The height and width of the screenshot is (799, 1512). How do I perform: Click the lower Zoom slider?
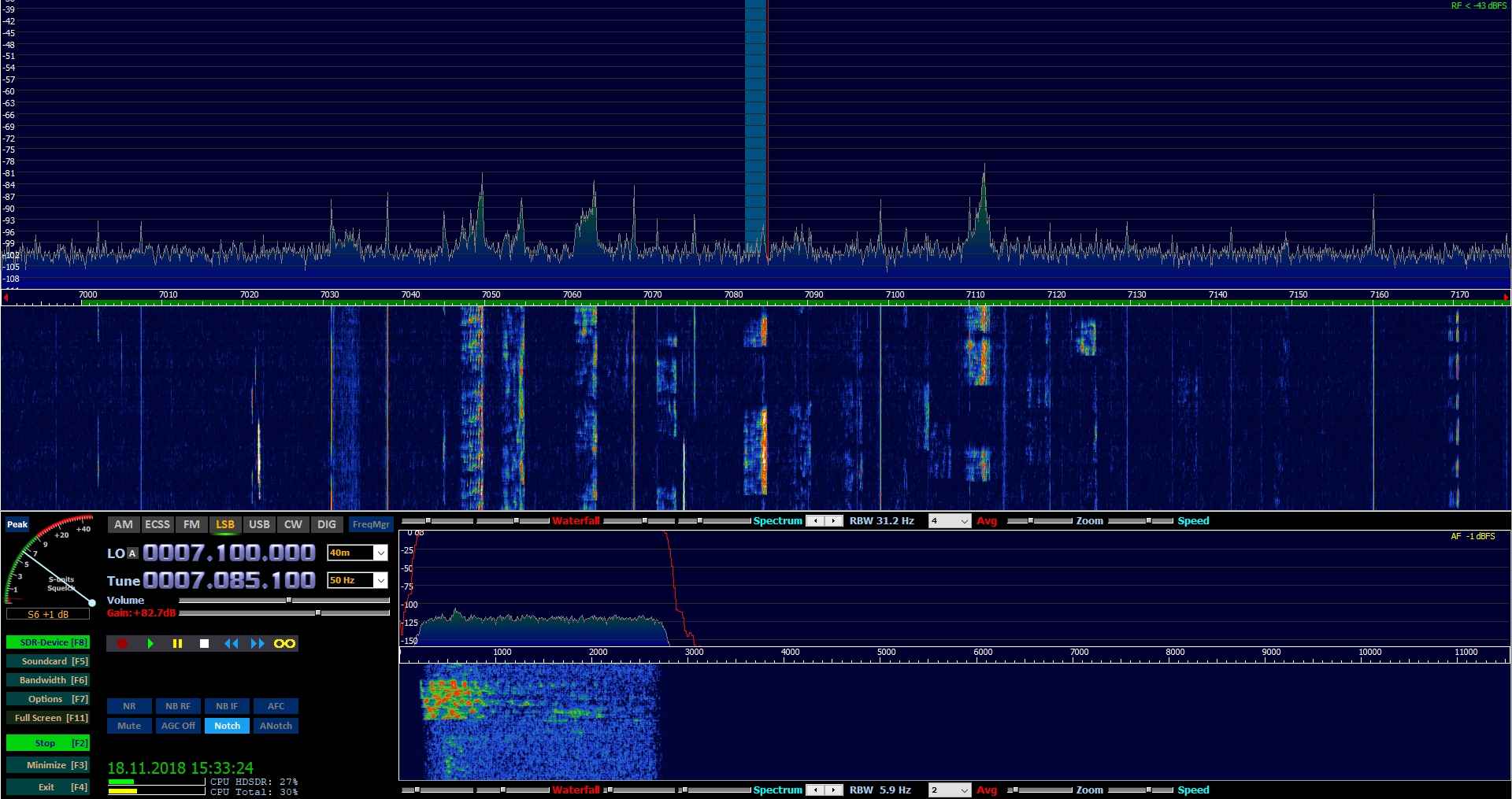[1039, 790]
